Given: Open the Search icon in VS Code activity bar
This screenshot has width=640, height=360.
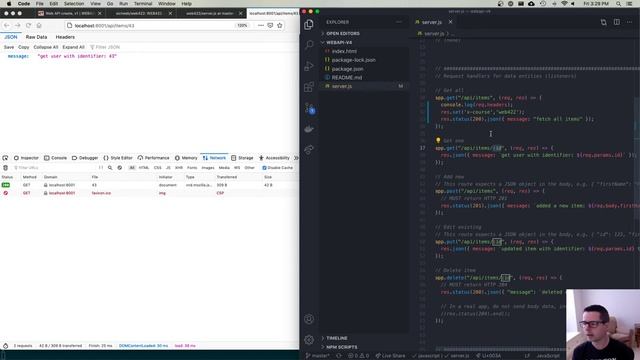Looking at the screenshot, I should 309,44.
